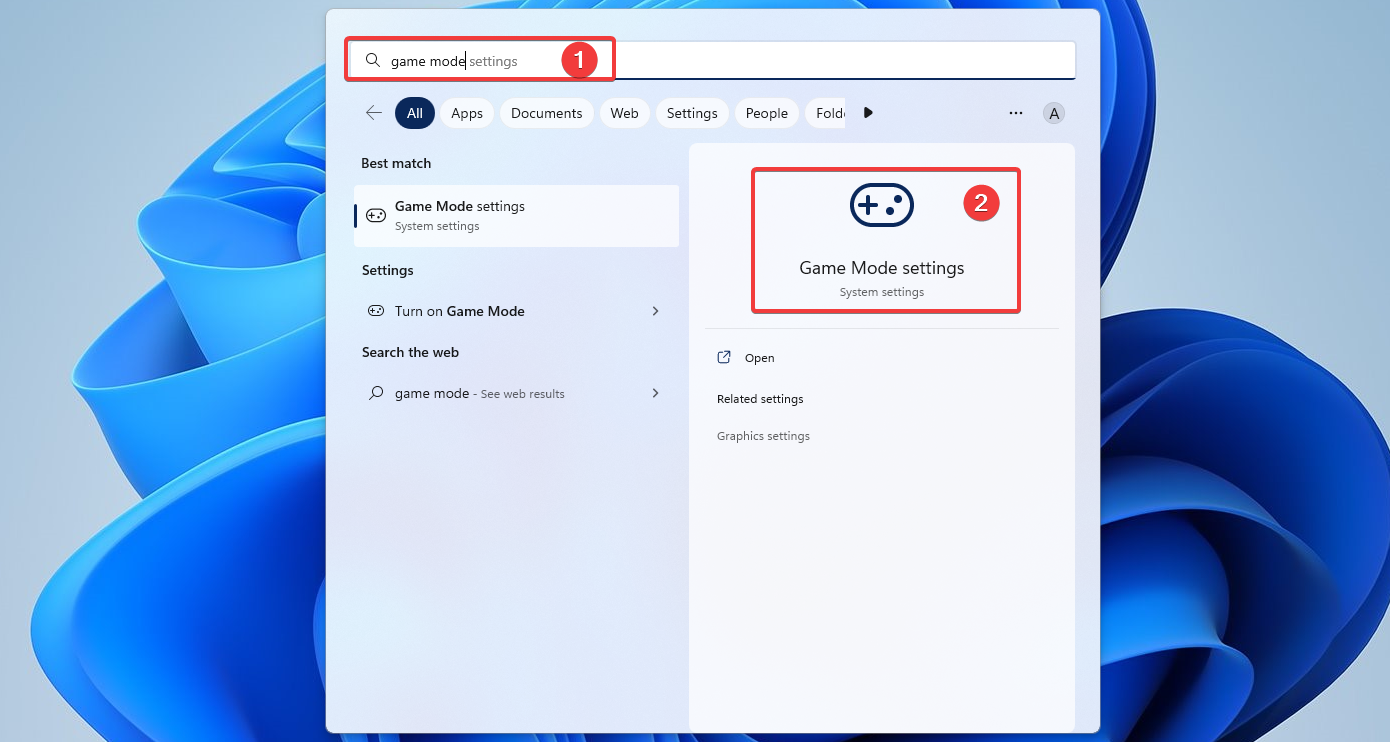Screen dimensions: 1390x742
Task: Click the magnifier icon beside game mode web result
Action: click(x=376, y=393)
